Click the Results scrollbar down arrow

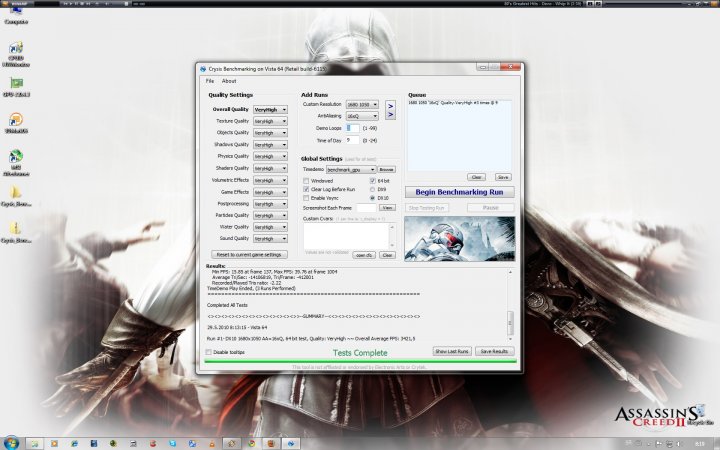pos(510,339)
